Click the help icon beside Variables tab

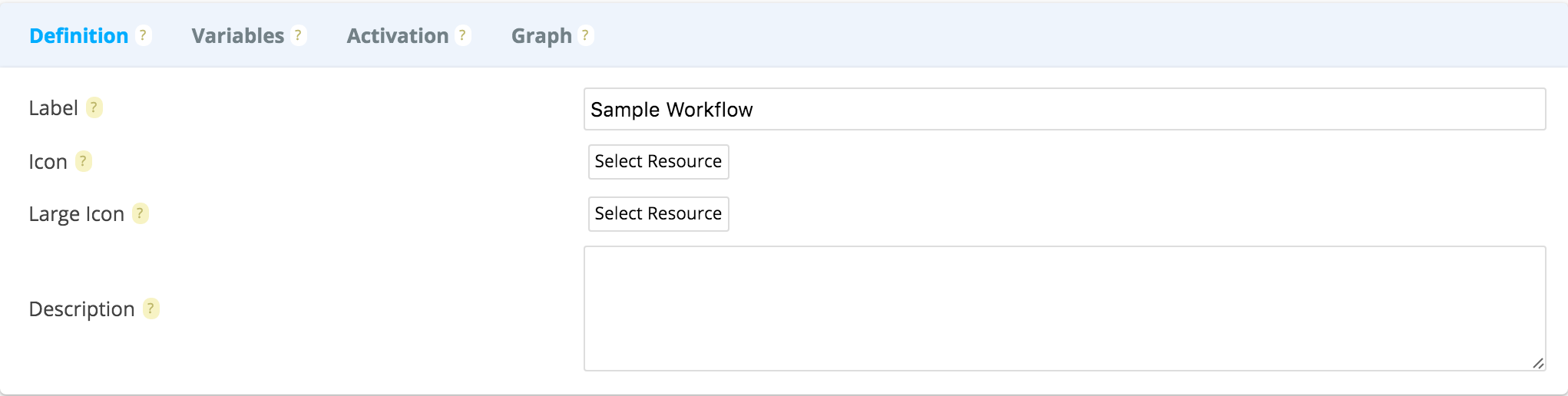[x=299, y=35]
